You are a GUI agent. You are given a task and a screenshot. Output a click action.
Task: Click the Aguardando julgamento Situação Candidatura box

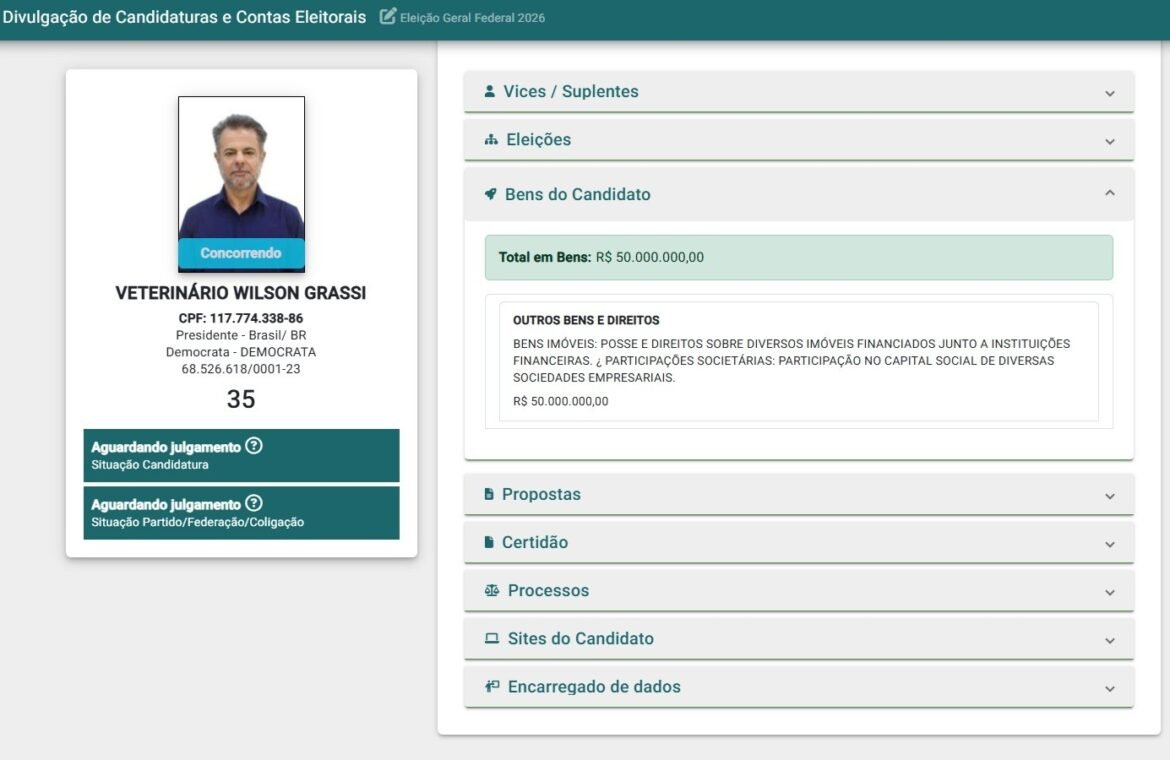click(x=241, y=455)
